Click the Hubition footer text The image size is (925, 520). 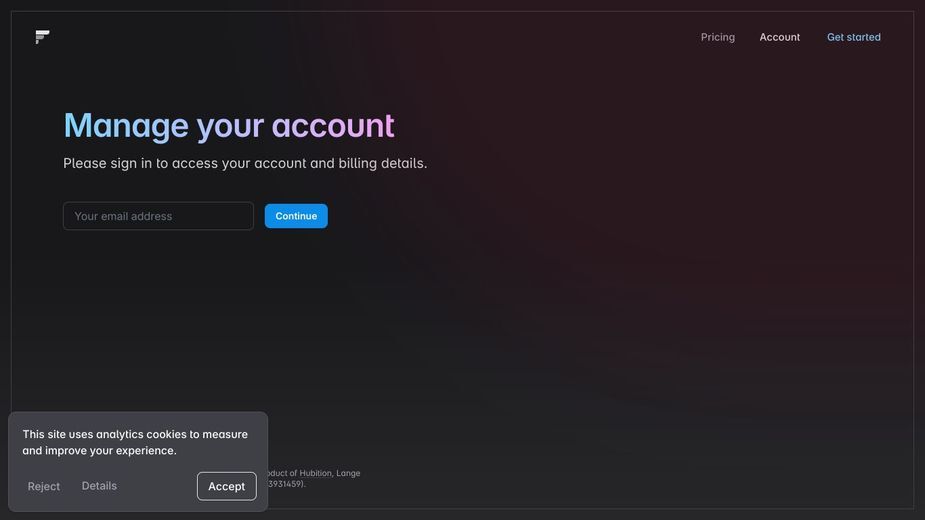(316, 473)
